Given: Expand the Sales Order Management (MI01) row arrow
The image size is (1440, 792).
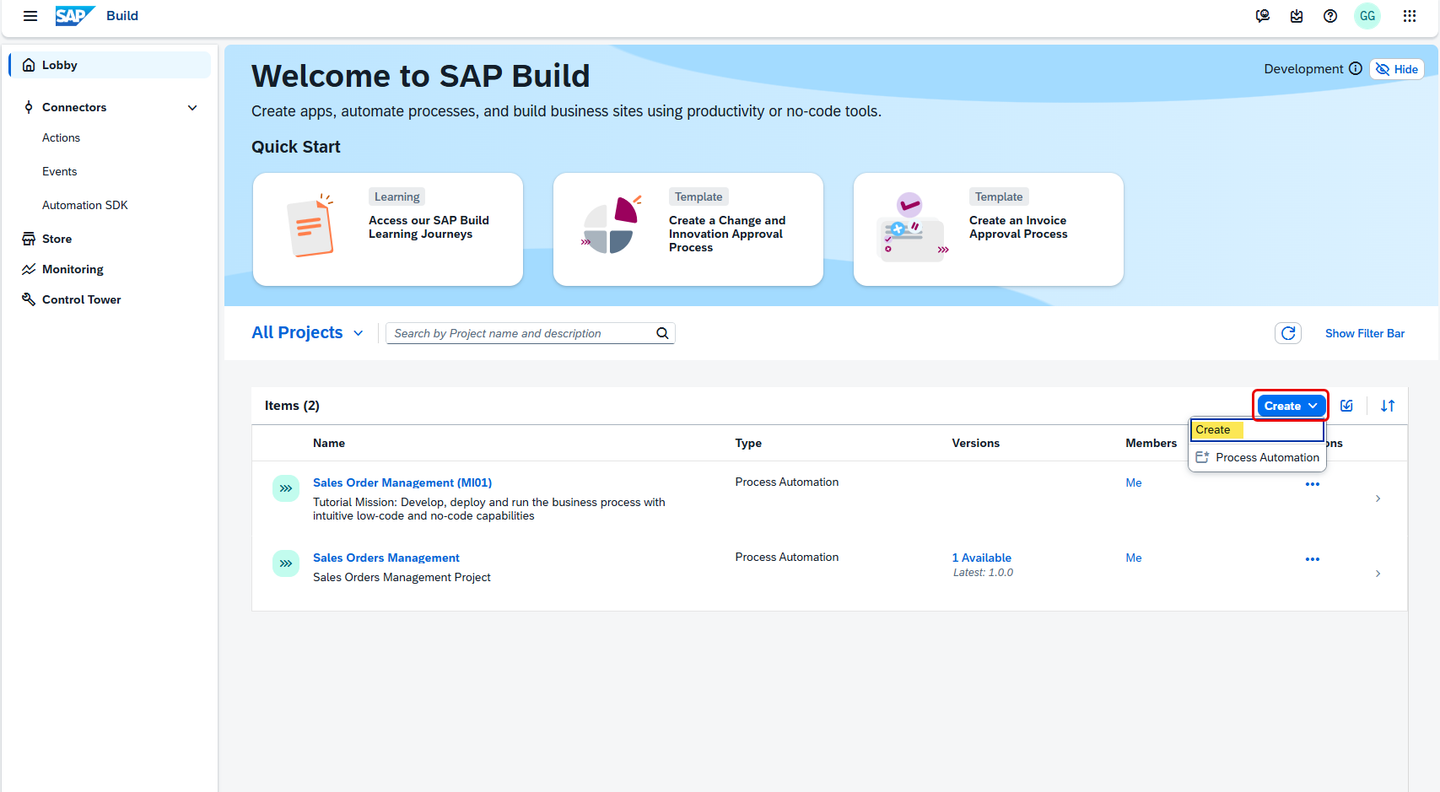Looking at the screenshot, I should tap(1378, 498).
